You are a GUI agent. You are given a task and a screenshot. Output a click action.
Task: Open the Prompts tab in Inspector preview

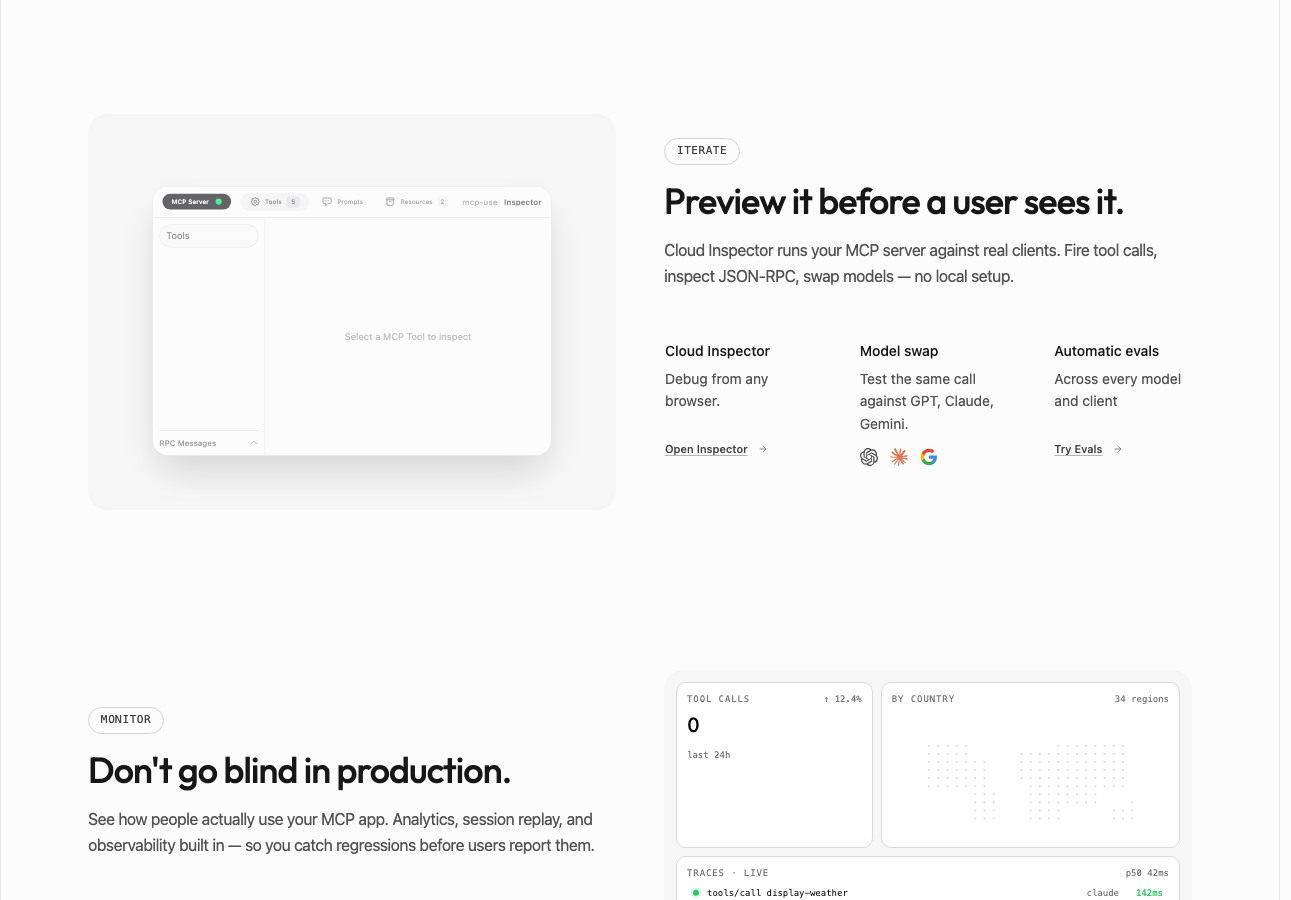coord(343,202)
